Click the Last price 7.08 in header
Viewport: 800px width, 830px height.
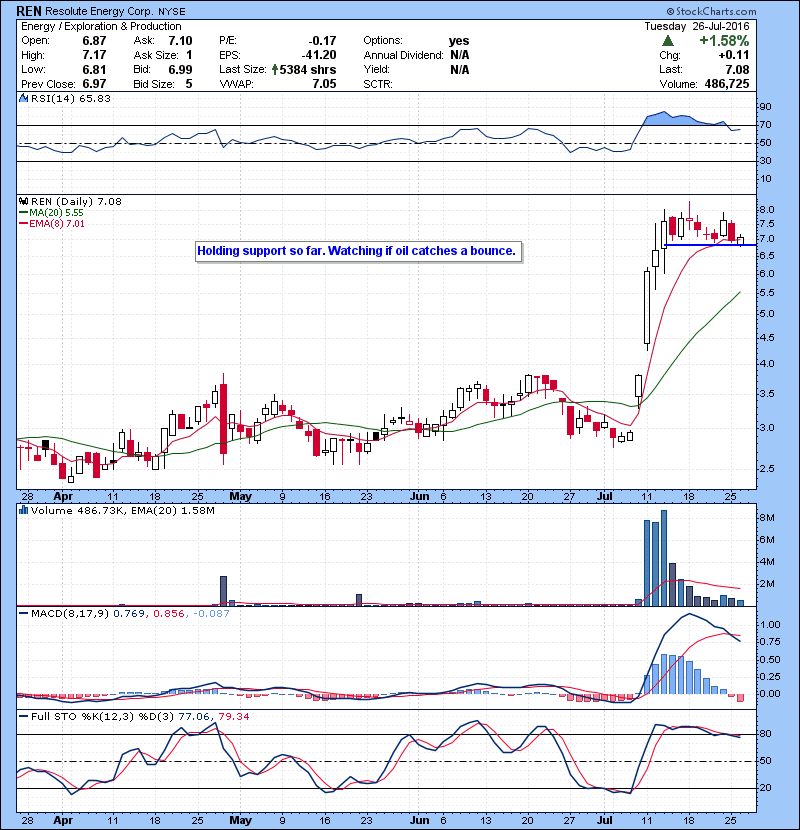point(737,69)
